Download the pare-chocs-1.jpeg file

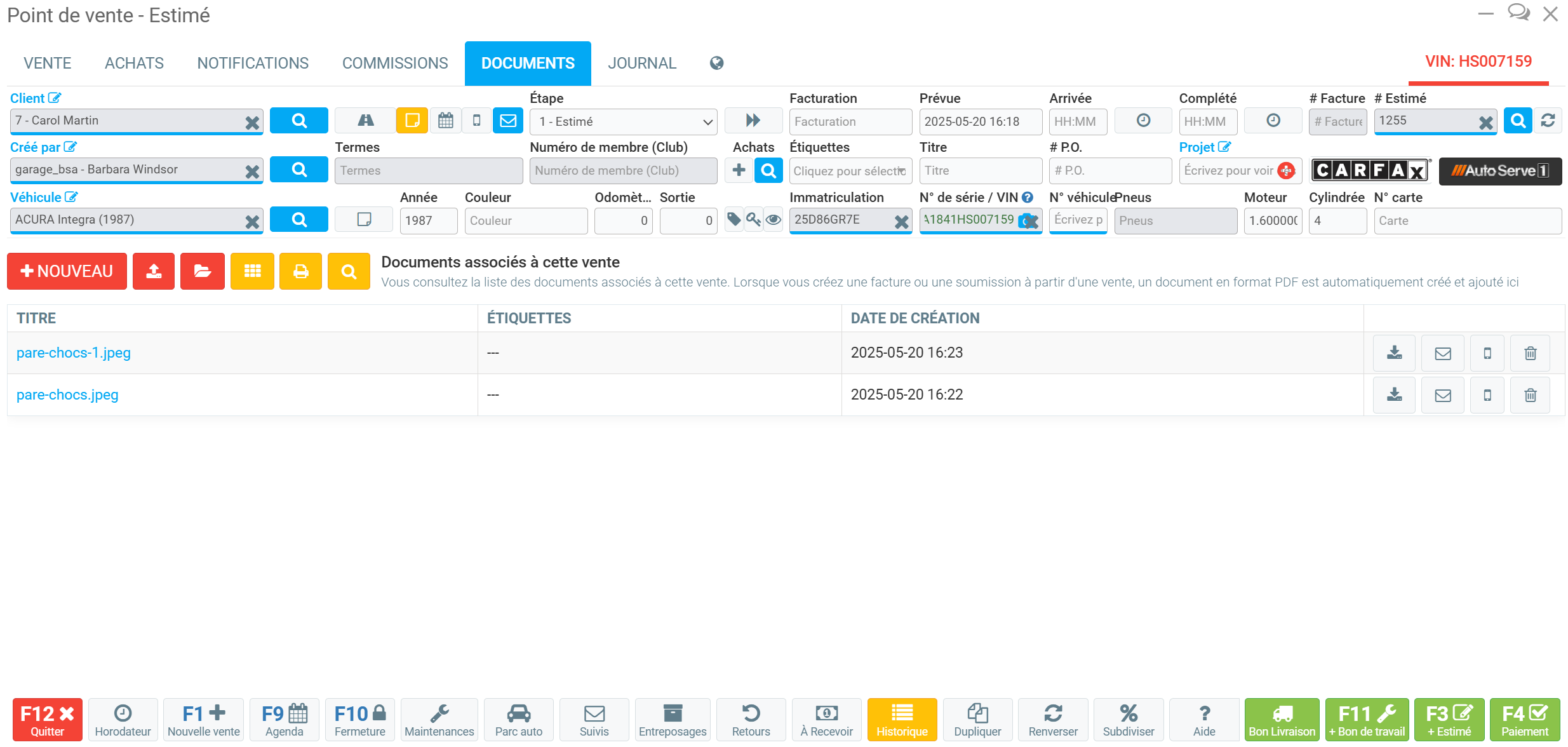point(1394,353)
